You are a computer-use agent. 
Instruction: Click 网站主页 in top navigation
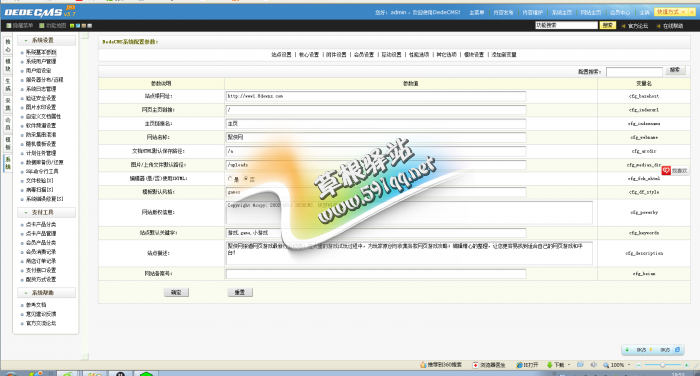point(591,13)
